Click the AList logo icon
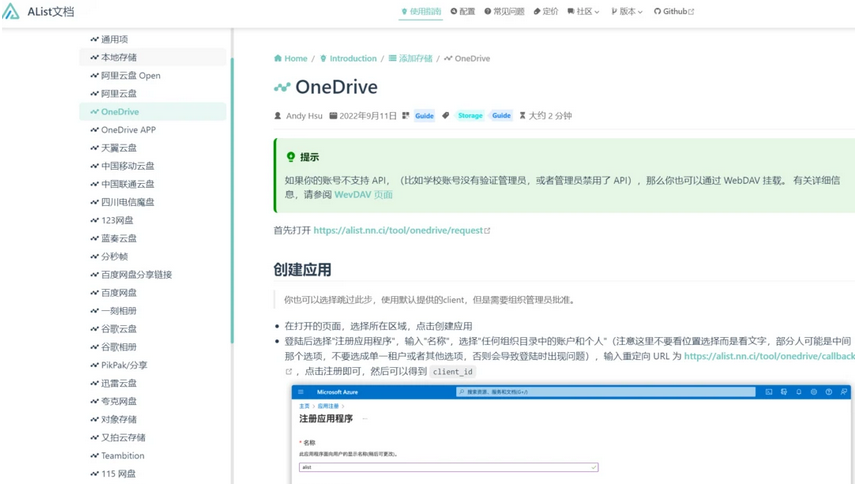The image size is (857, 484). [x=11, y=11]
